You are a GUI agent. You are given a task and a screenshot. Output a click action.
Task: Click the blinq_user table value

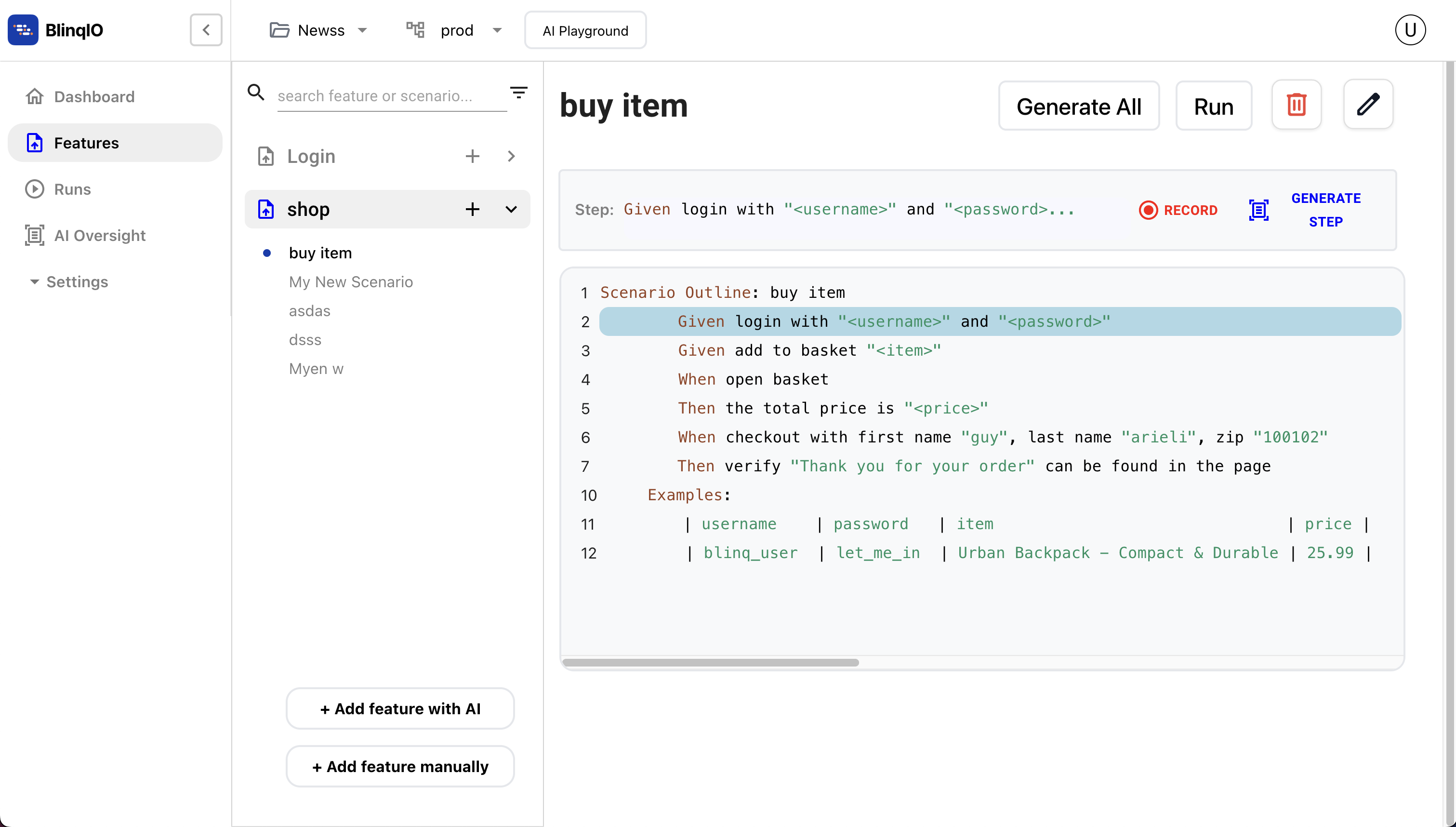pos(751,553)
